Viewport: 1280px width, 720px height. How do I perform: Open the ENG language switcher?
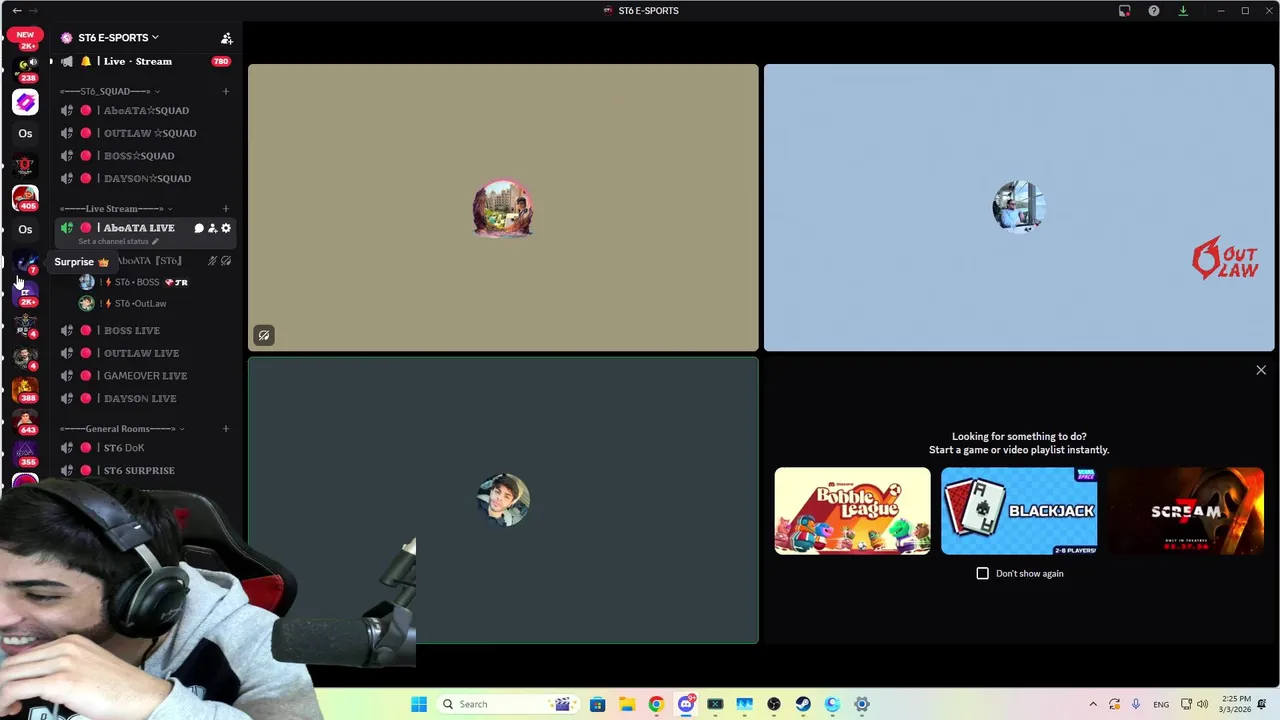[1161, 705]
